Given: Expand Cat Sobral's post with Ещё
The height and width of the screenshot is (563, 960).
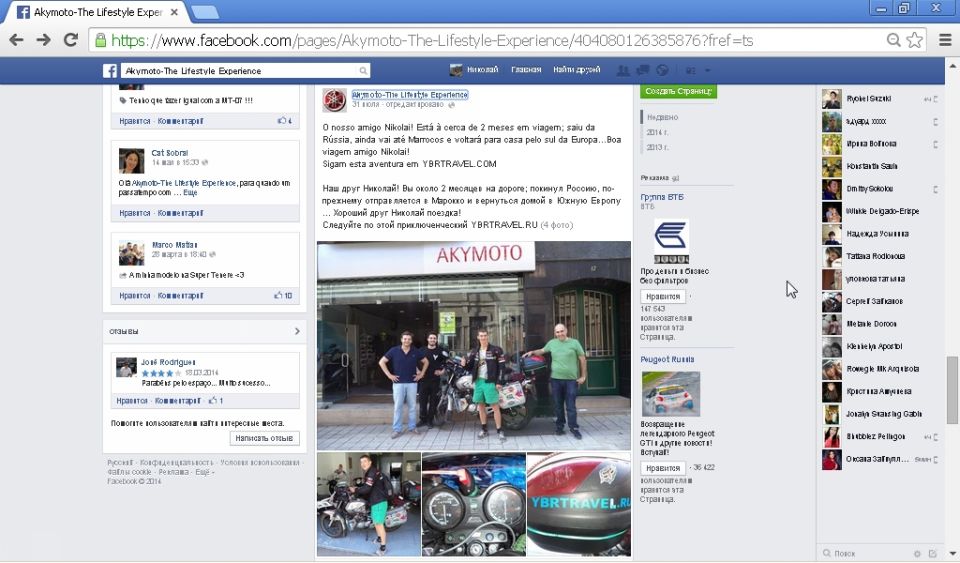Looking at the screenshot, I should (x=190, y=193).
